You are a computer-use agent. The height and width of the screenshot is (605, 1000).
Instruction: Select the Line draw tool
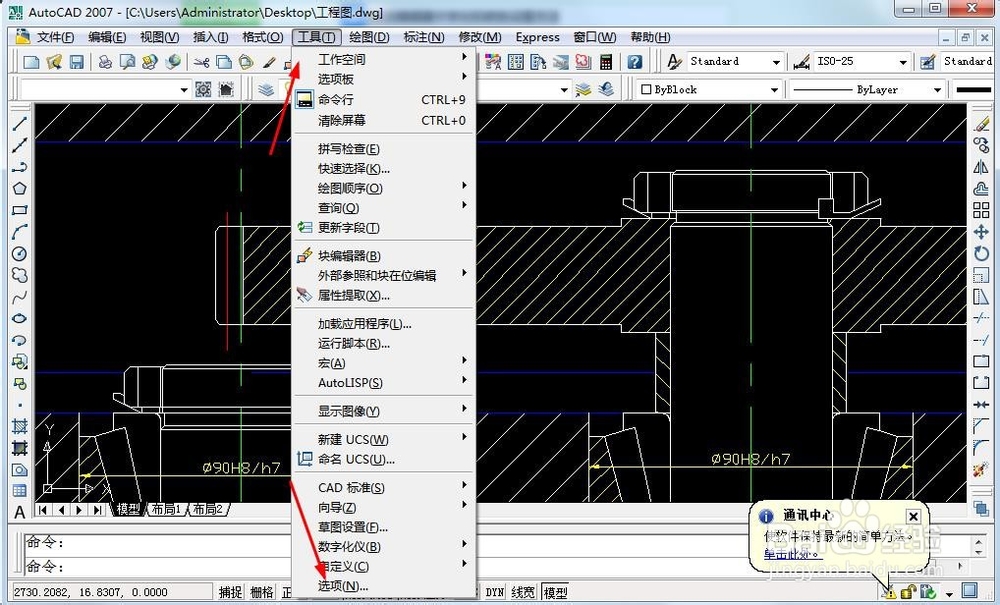pos(20,124)
